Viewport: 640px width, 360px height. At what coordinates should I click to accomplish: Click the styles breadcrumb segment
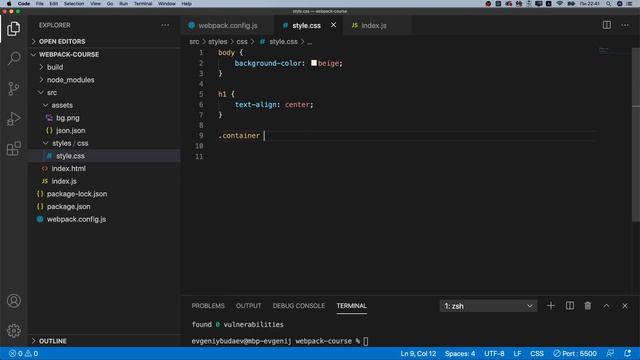click(x=218, y=42)
